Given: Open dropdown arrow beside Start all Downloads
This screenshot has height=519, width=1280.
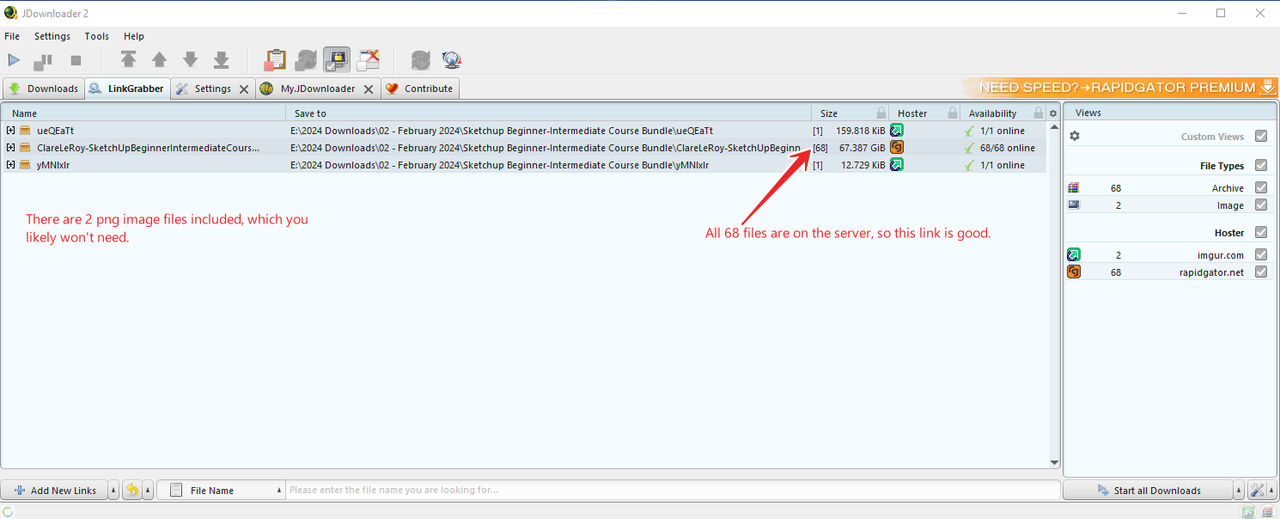Looking at the screenshot, I should [x=1239, y=490].
